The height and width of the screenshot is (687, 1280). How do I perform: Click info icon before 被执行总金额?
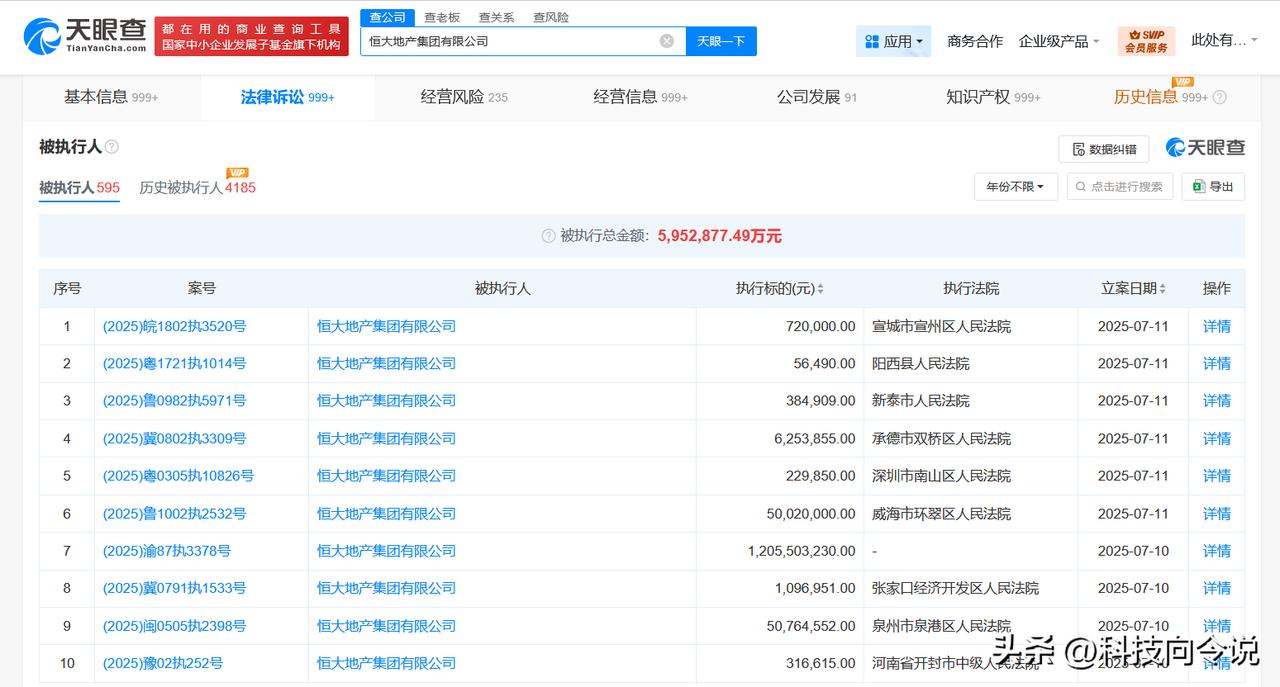(548, 236)
